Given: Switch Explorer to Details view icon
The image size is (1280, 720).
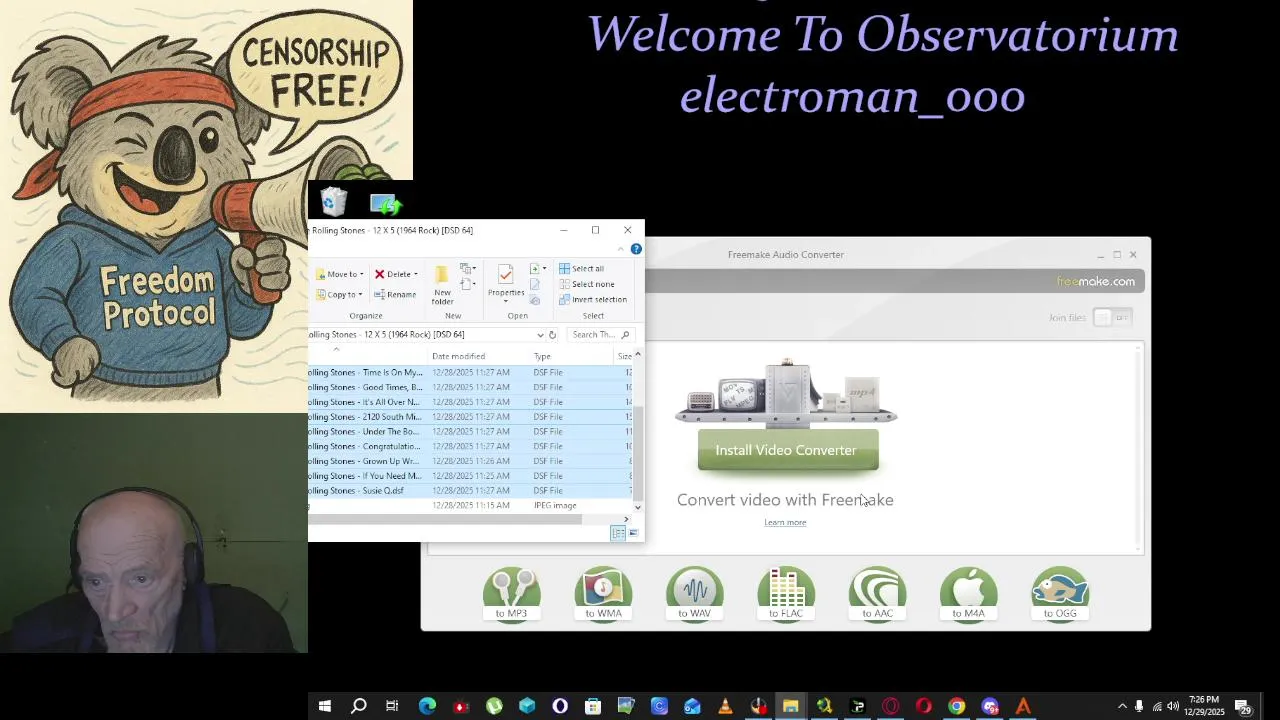Looking at the screenshot, I should (618, 533).
